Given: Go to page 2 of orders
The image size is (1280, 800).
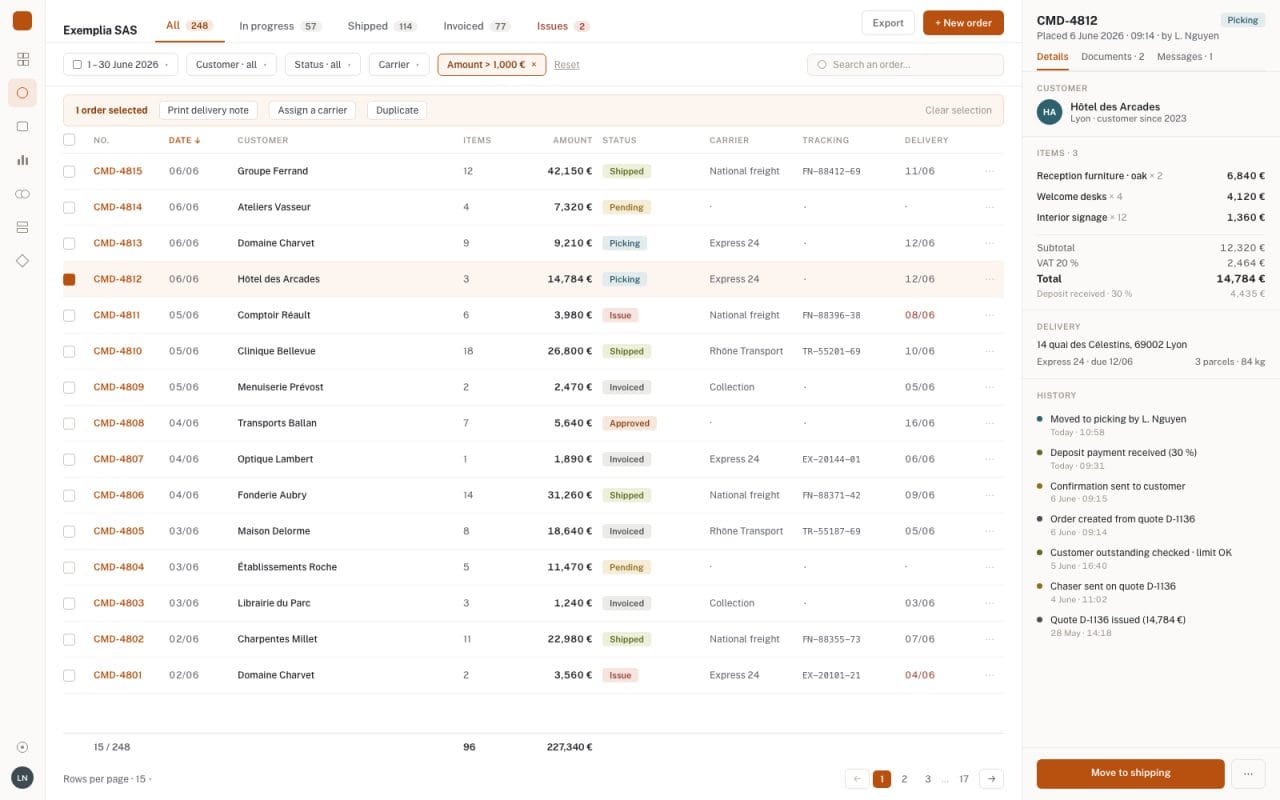Looking at the screenshot, I should [904, 779].
